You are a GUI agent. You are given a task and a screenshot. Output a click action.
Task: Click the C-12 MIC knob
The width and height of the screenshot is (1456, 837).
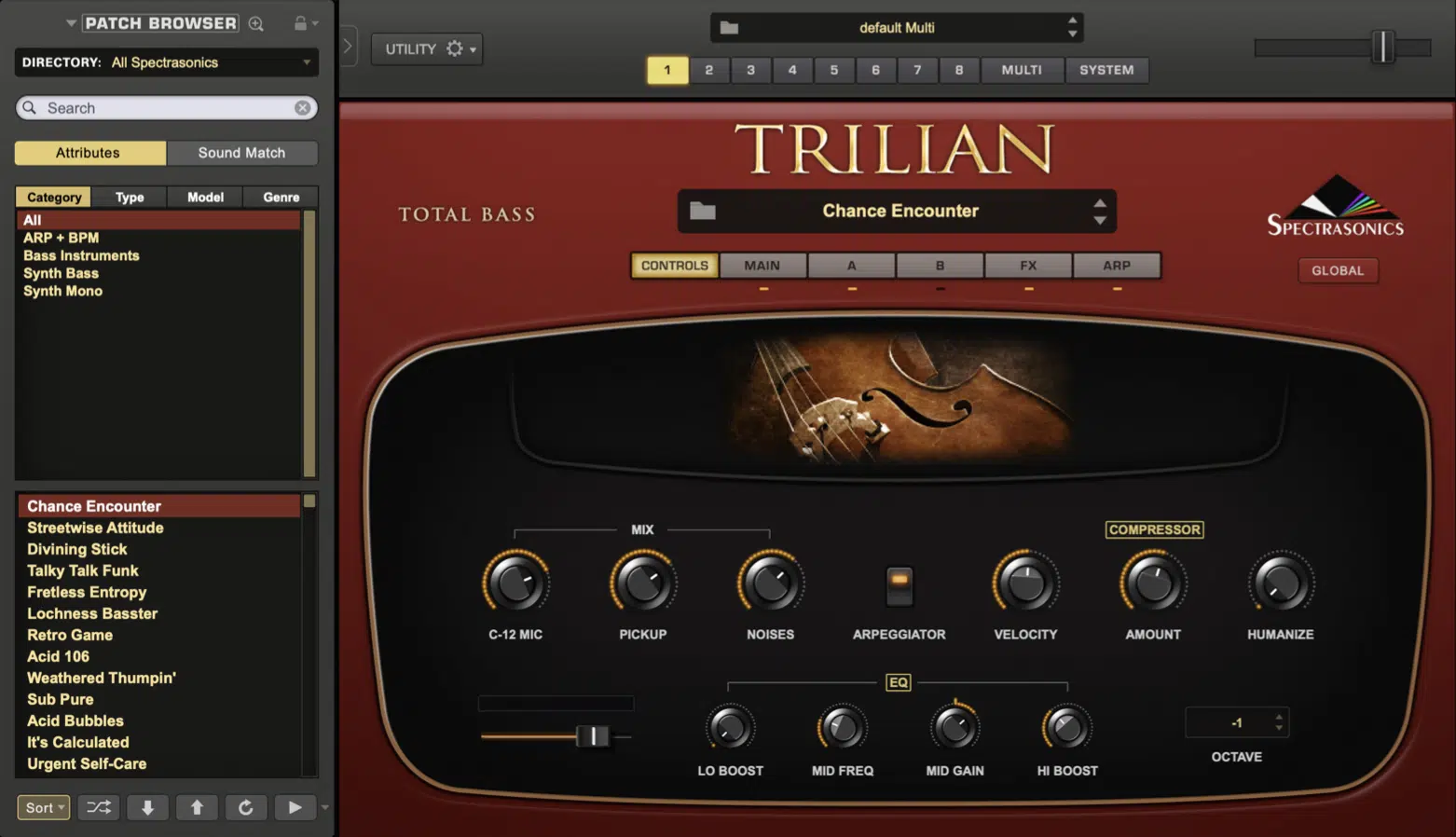[515, 583]
